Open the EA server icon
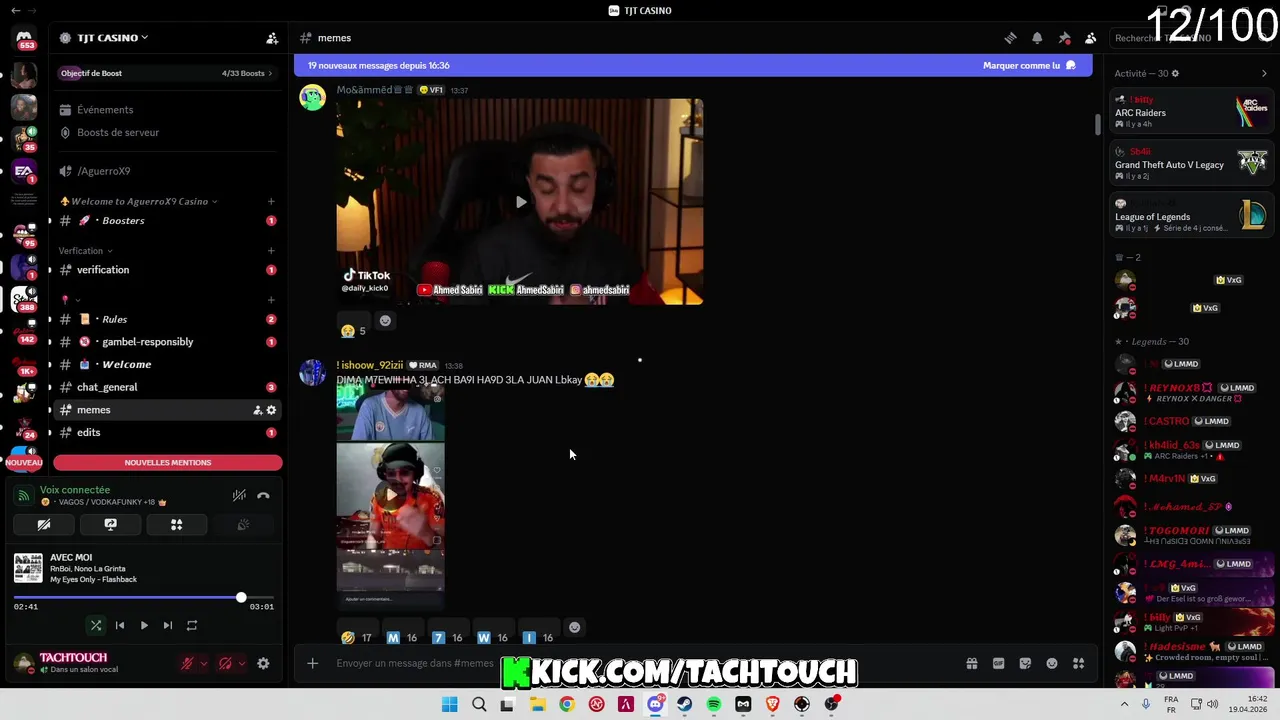The width and height of the screenshot is (1280, 720). pyautogui.click(x=24, y=171)
